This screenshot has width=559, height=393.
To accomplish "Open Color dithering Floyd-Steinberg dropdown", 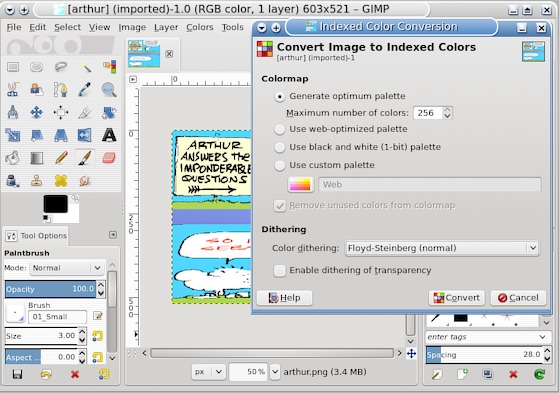I will tap(442, 248).
